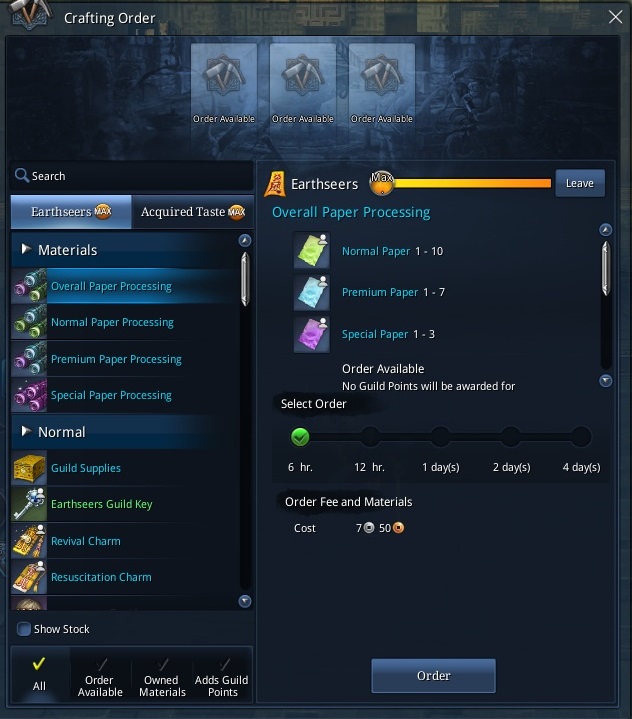Image resolution: width=632 pixels, height=719 pixels.
Task: Click the Resuscitation Charm icon
Action: tap(29, 577)
